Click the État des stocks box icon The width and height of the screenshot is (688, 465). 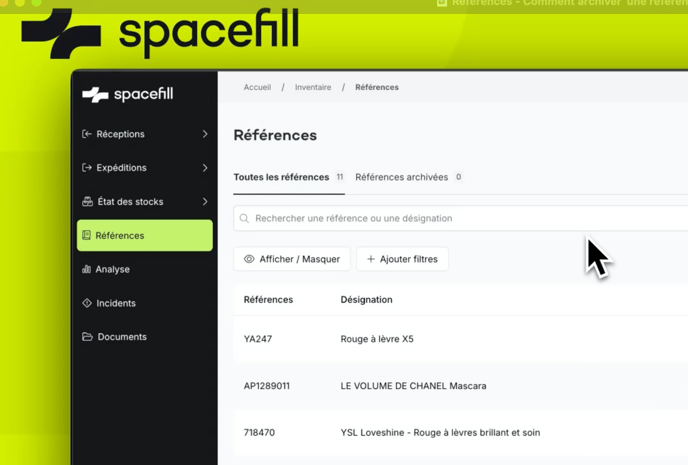click(x=87, y=202)
